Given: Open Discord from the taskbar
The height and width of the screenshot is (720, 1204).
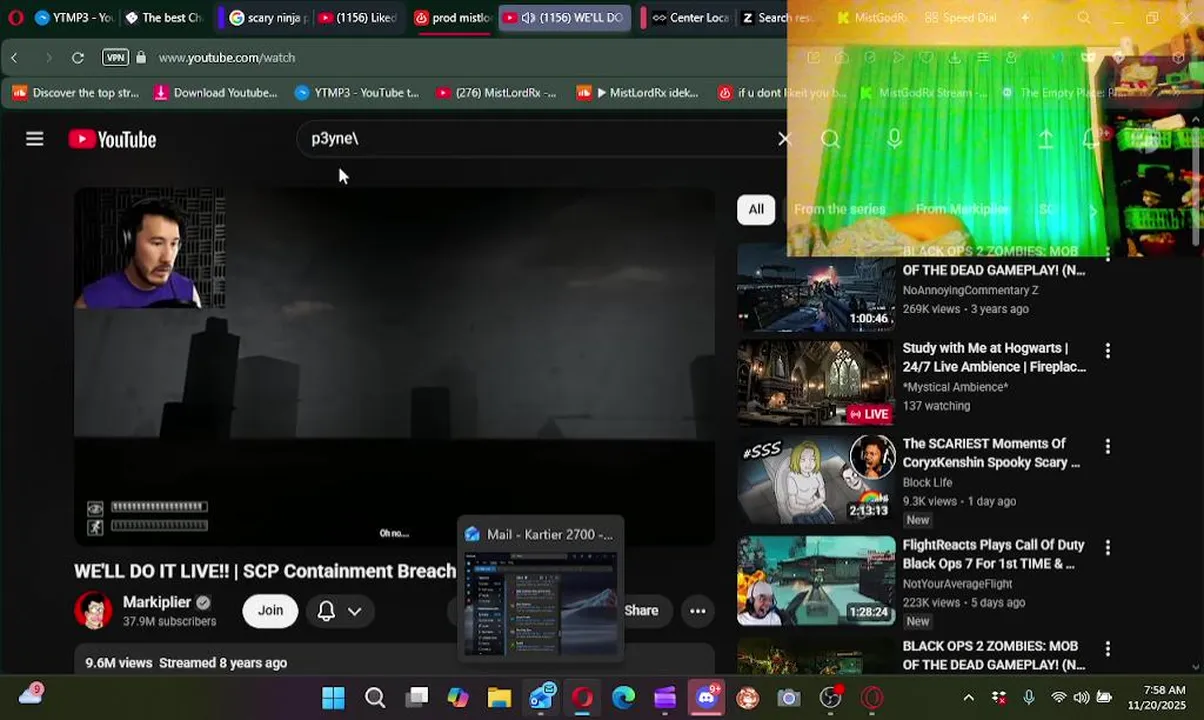Looking at the screenshot, I should click(x=707, y=697).
